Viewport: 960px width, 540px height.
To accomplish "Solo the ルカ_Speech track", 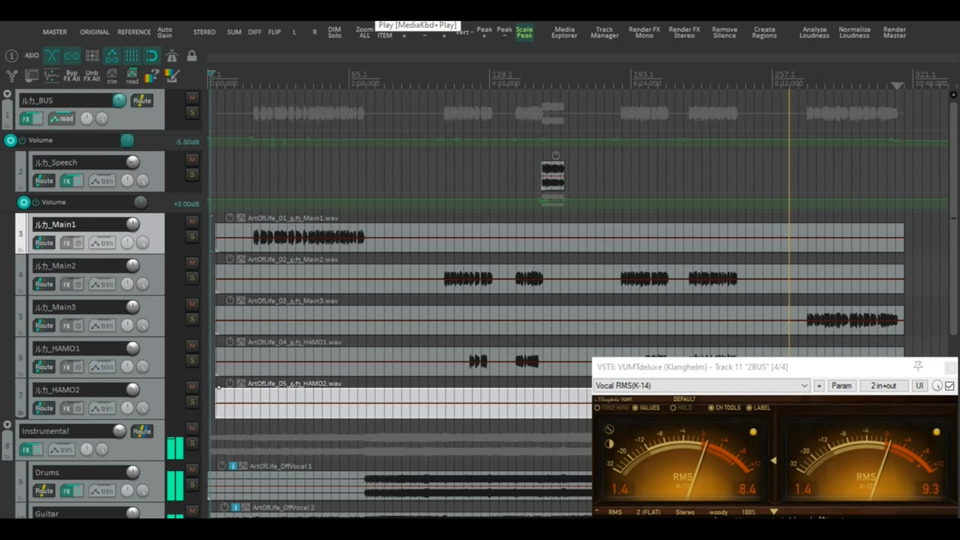I will pos(192,174).
